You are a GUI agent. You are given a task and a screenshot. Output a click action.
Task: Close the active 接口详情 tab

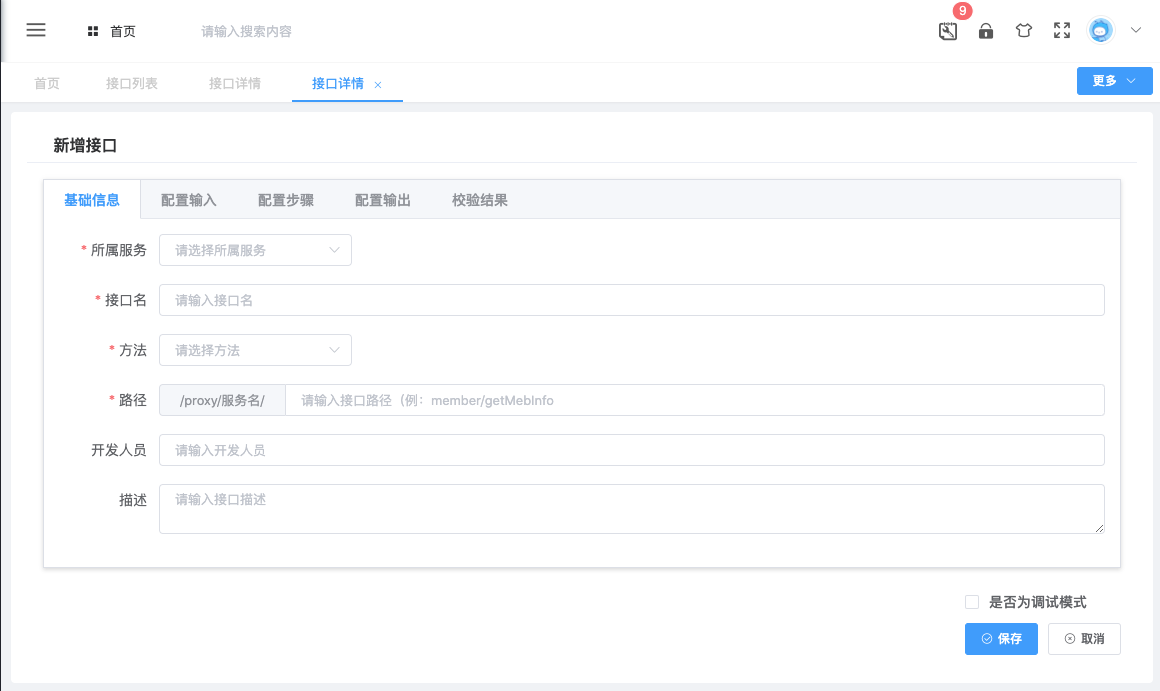(378, 85)
